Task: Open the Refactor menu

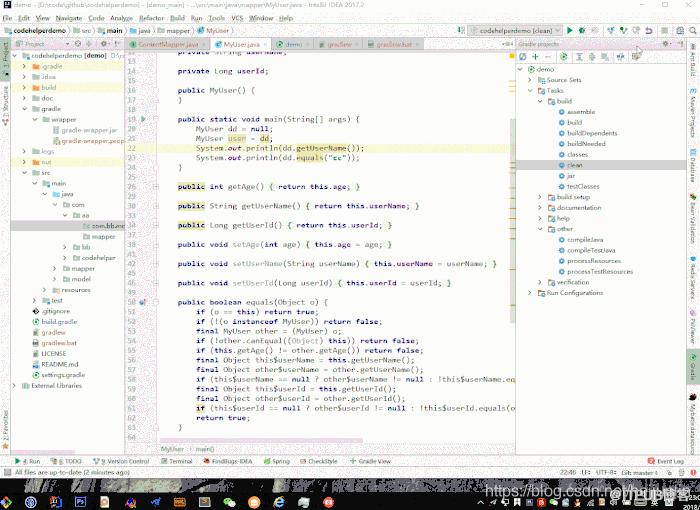Action: click(x=151, y=18)
